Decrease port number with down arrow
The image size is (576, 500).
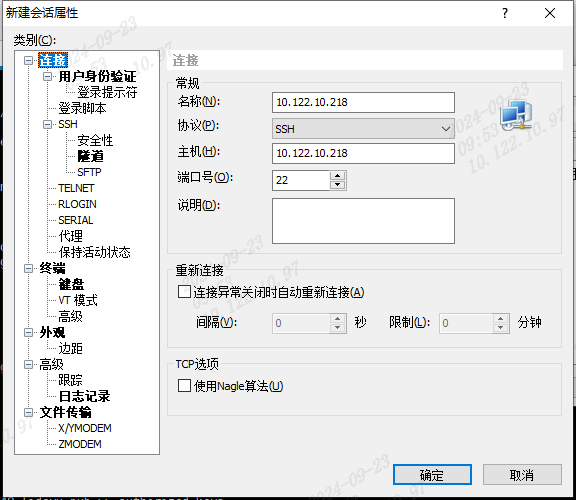(x=338, y=185)
